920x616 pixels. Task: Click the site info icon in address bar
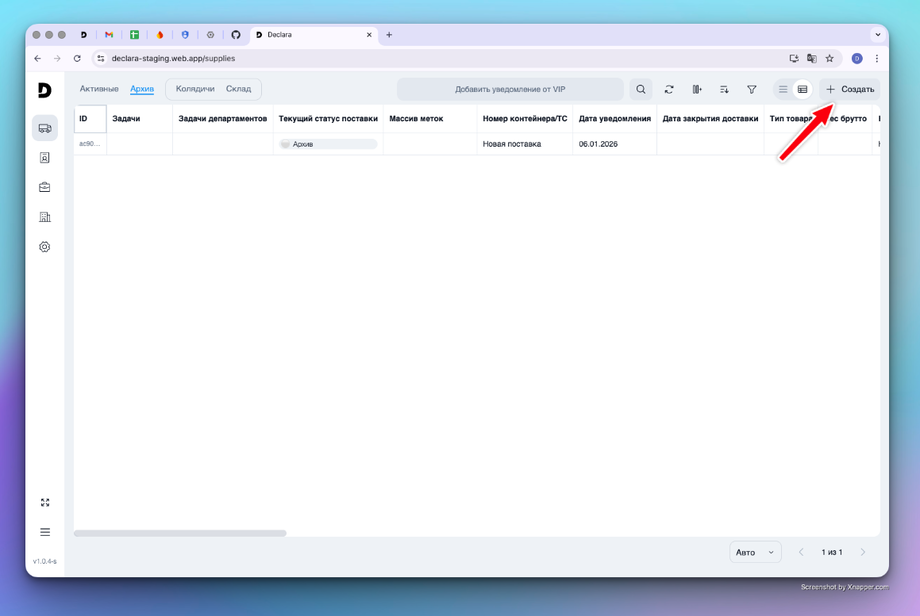point(100,58)
